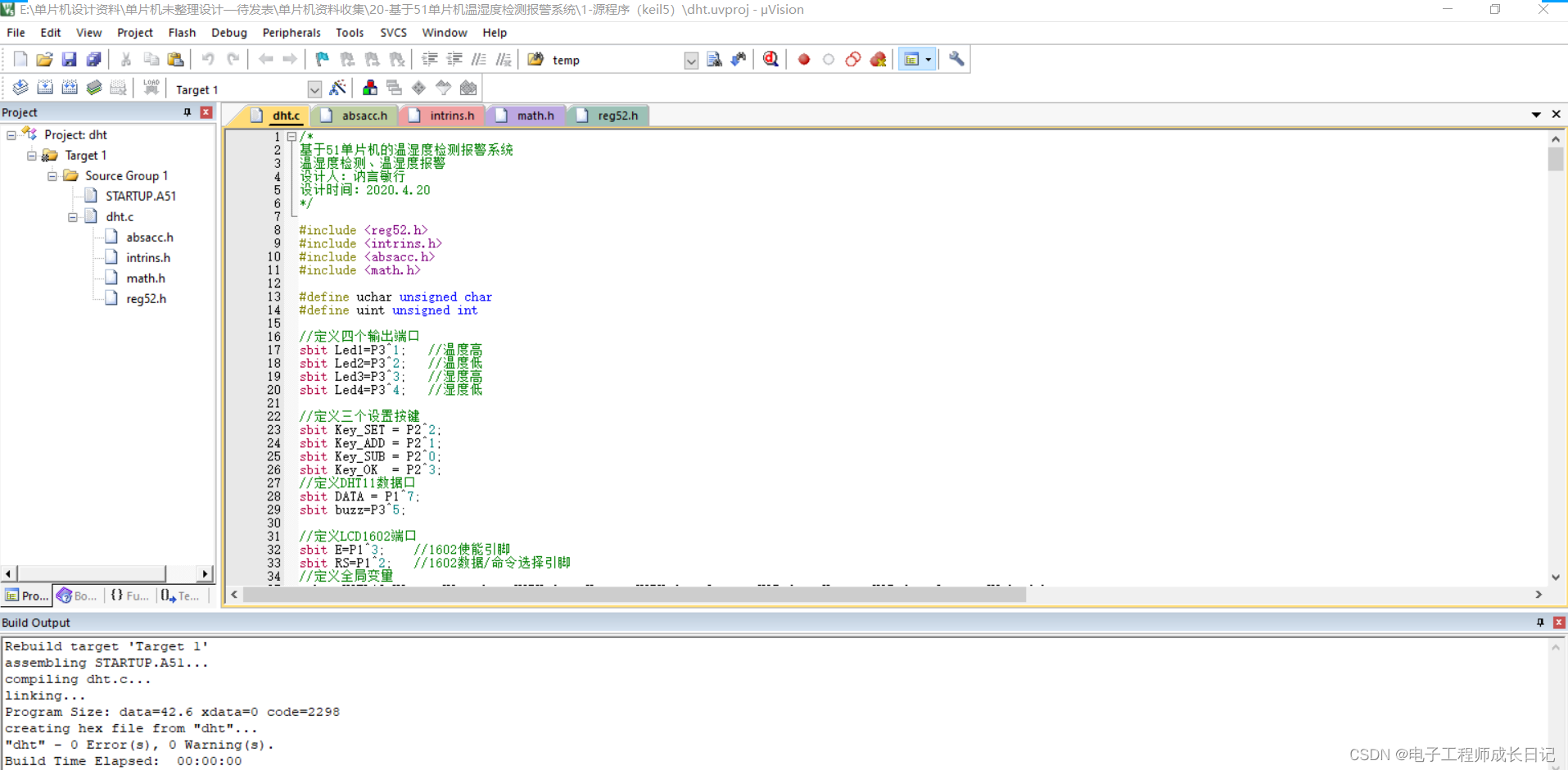Collapse dht.c file node
The width and height of the screenshot is (1568, 770).
coord(73,217)
